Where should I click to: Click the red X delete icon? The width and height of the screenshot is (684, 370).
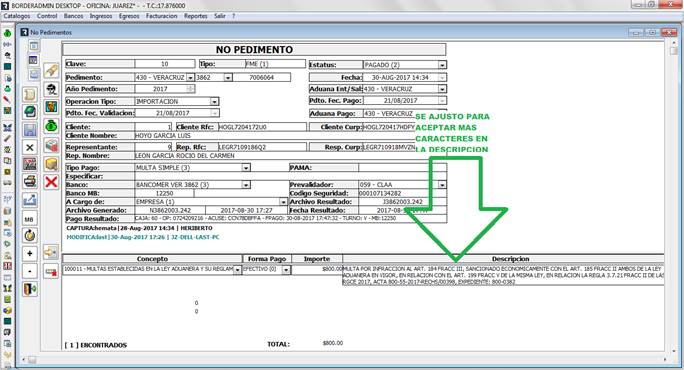tap(51, 181)
